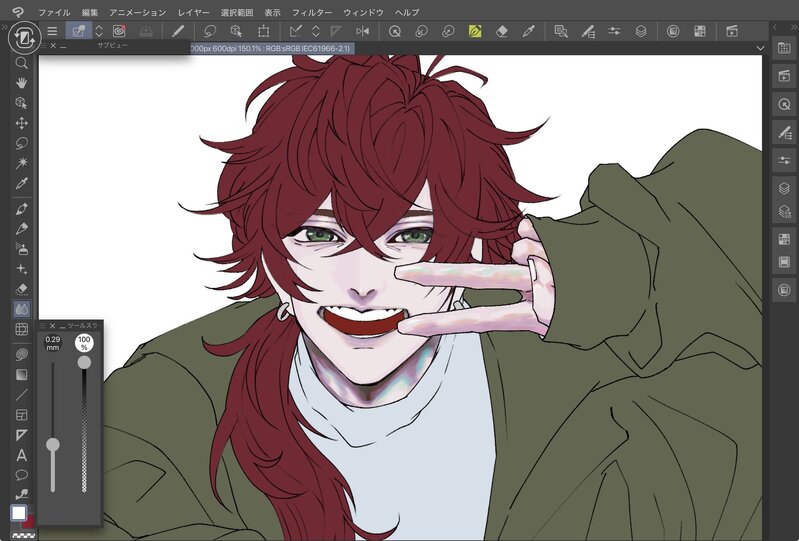Click the brush size slider handle
The height and width of the screenshot is (541, 799).
(x=52, y=445)
